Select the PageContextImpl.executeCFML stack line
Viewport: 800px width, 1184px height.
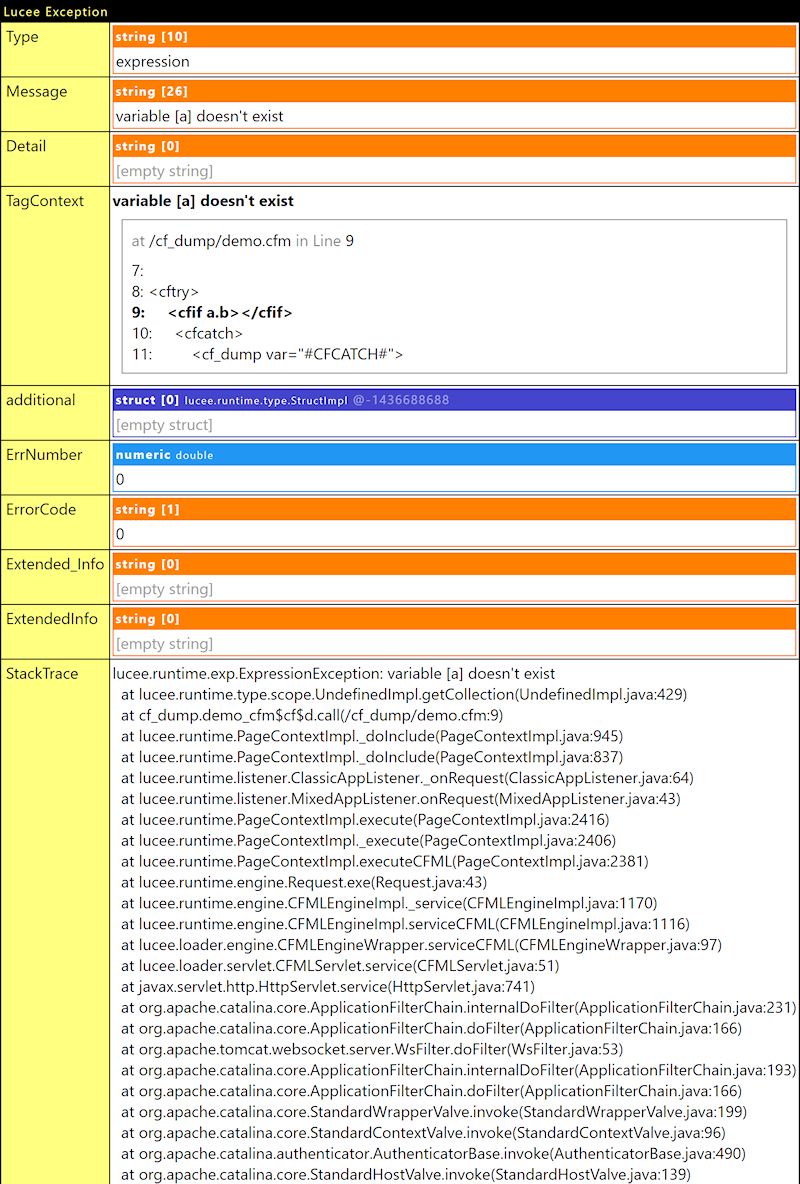point(385,862)
